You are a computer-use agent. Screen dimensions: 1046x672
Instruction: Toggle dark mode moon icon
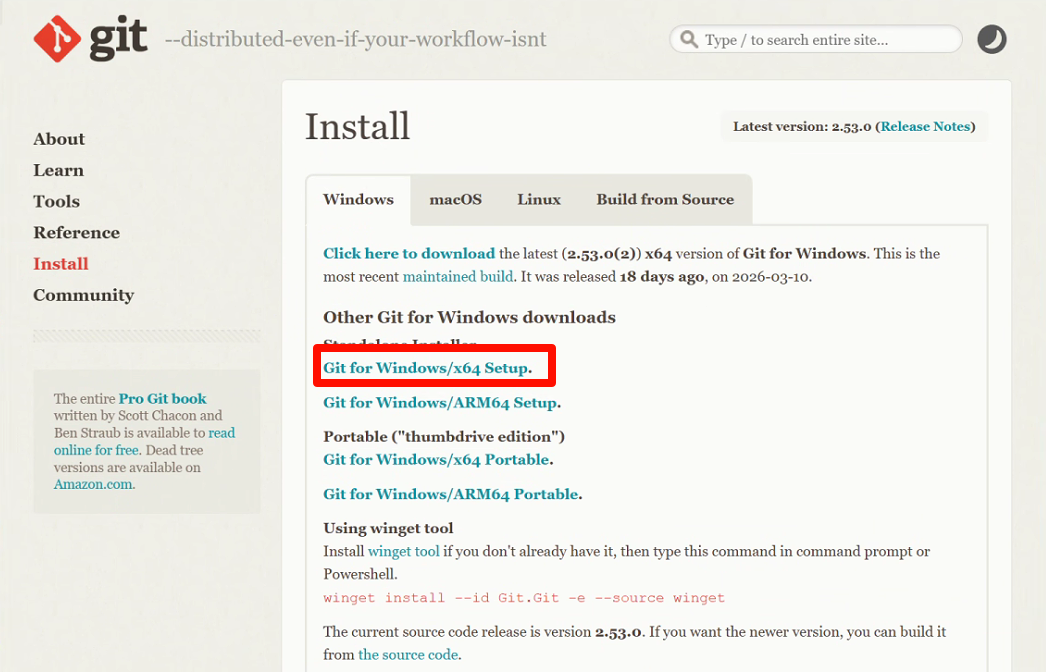[x=992, y=39]
